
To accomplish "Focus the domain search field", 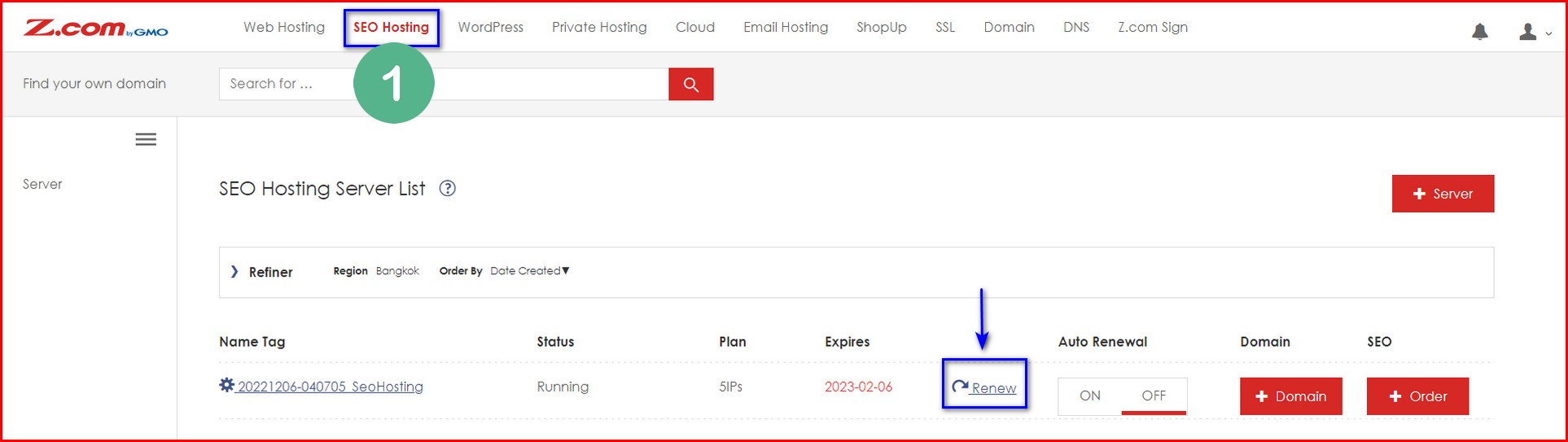I will click(444, 84).
